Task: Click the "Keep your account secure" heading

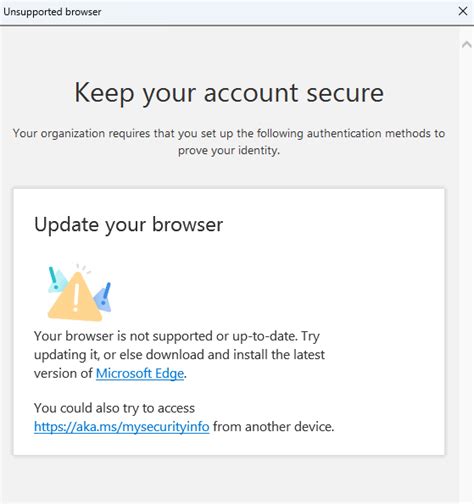Action: (229, 93)
